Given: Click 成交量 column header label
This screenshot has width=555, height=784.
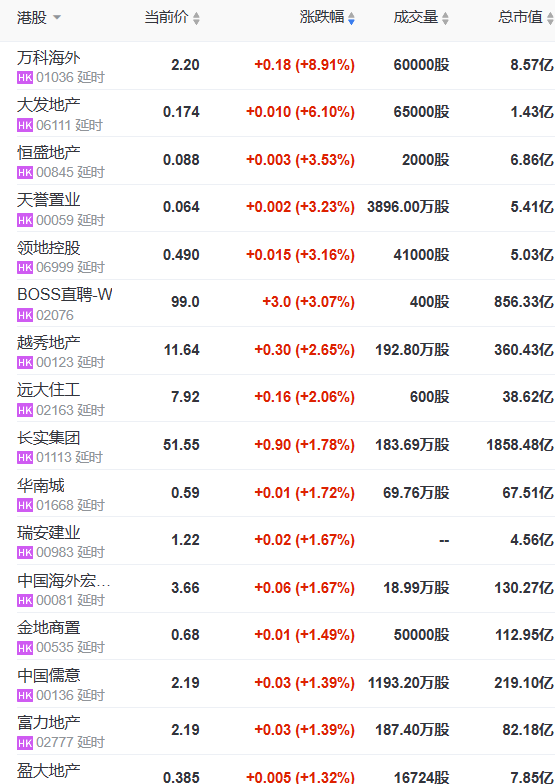Looking at the screenshot, I should (416, 18).
